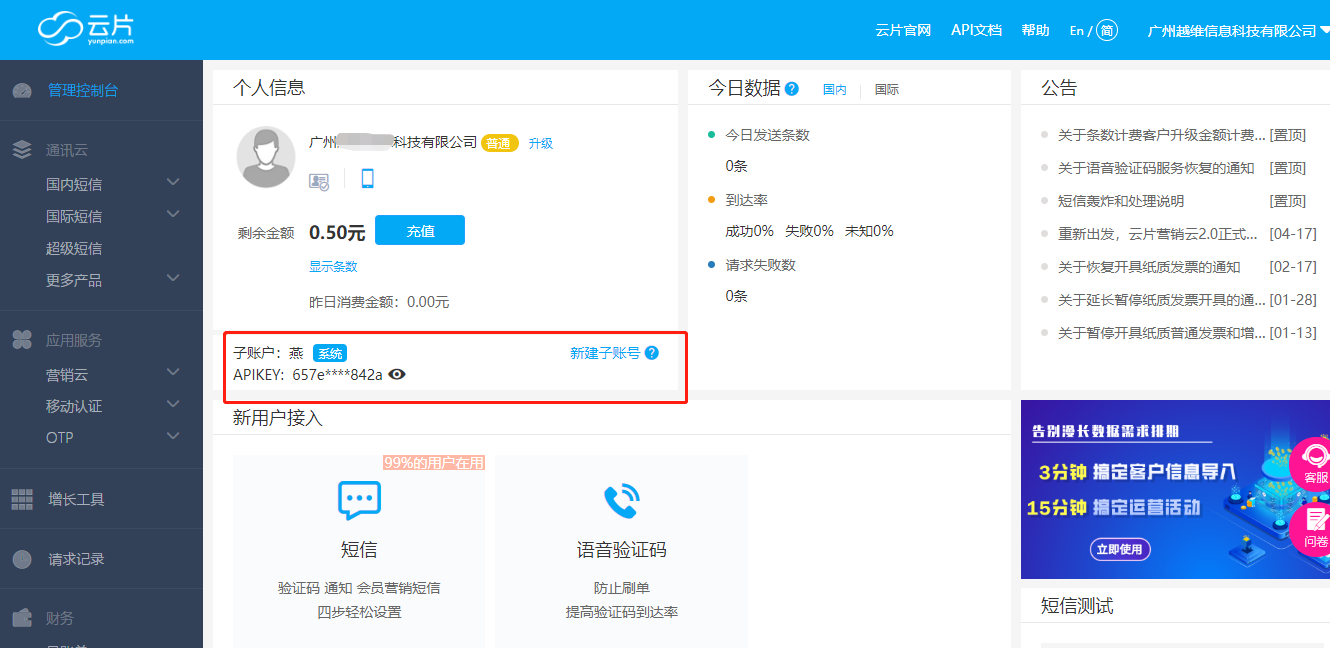Open 帮助 in top navigation

click(1036, 30)
